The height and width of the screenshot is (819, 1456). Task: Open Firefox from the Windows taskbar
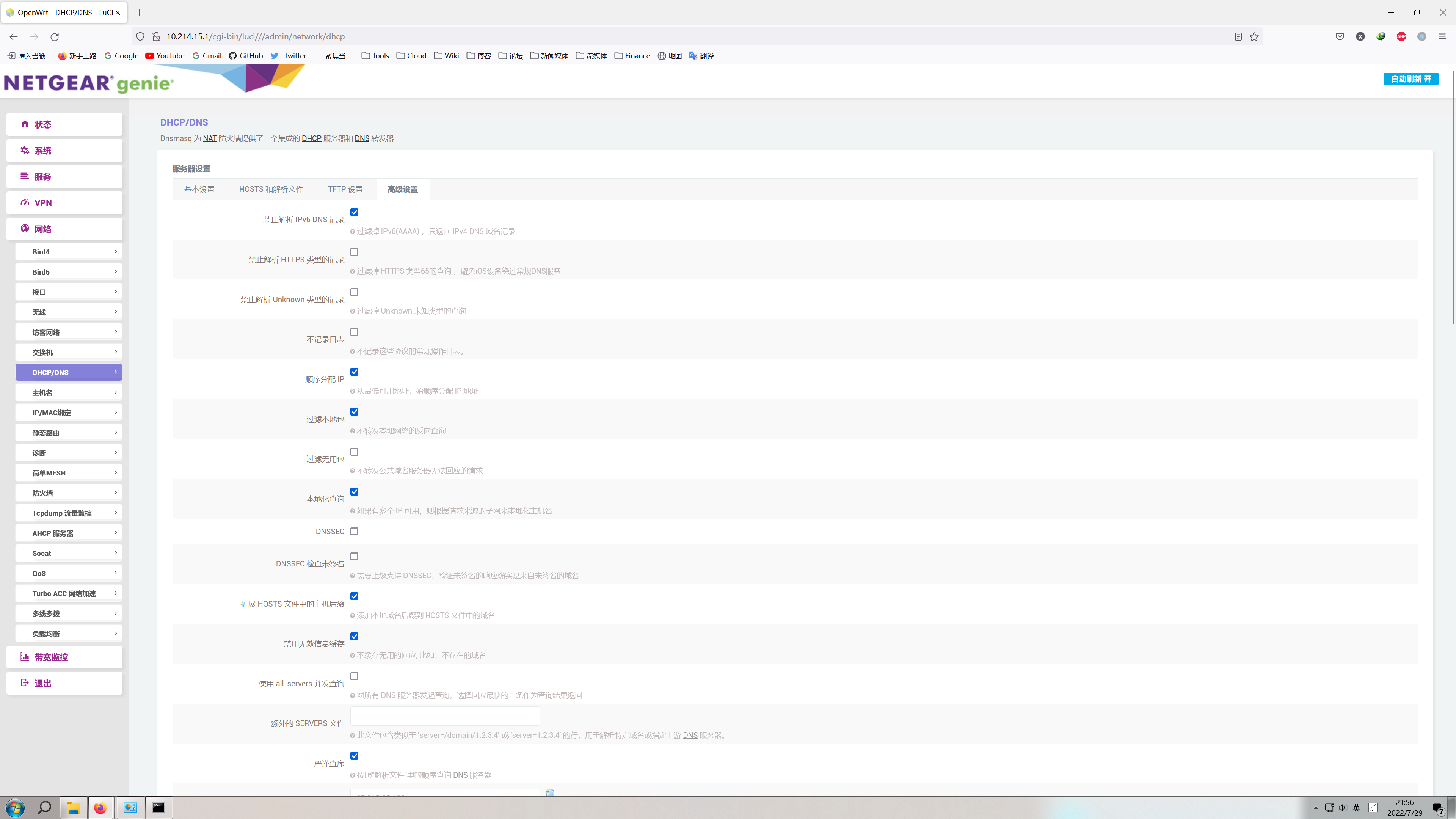(x=100, y=808)
